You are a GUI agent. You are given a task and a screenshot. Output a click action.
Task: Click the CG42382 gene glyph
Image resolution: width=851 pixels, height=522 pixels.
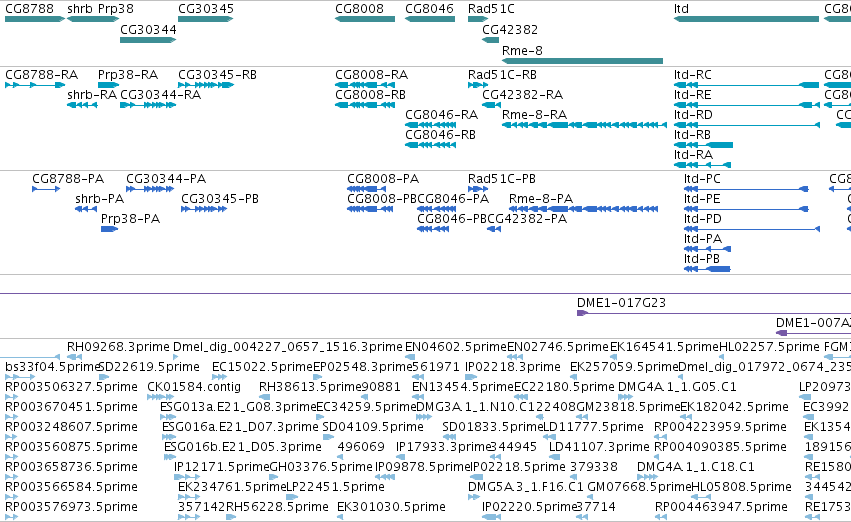pyautogui.click(x=490, y=40)
